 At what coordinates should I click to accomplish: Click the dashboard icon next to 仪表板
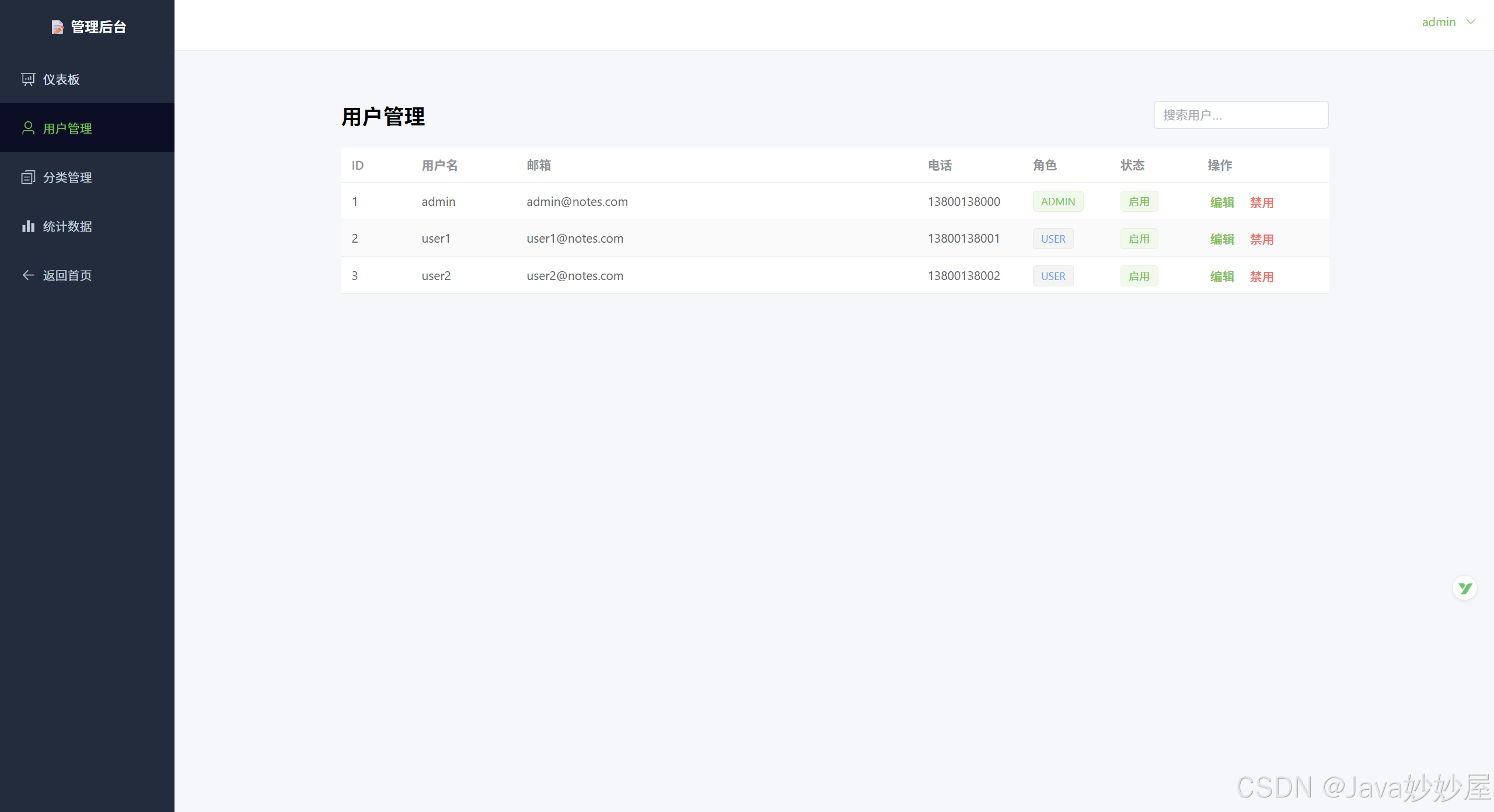pyautogui.click(x=28, y=79)
